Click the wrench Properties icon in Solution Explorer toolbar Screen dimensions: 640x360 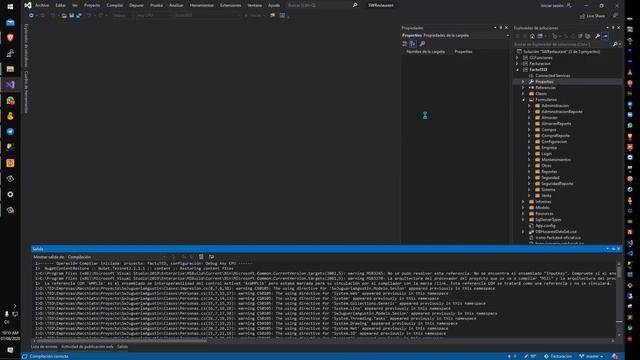598,36
